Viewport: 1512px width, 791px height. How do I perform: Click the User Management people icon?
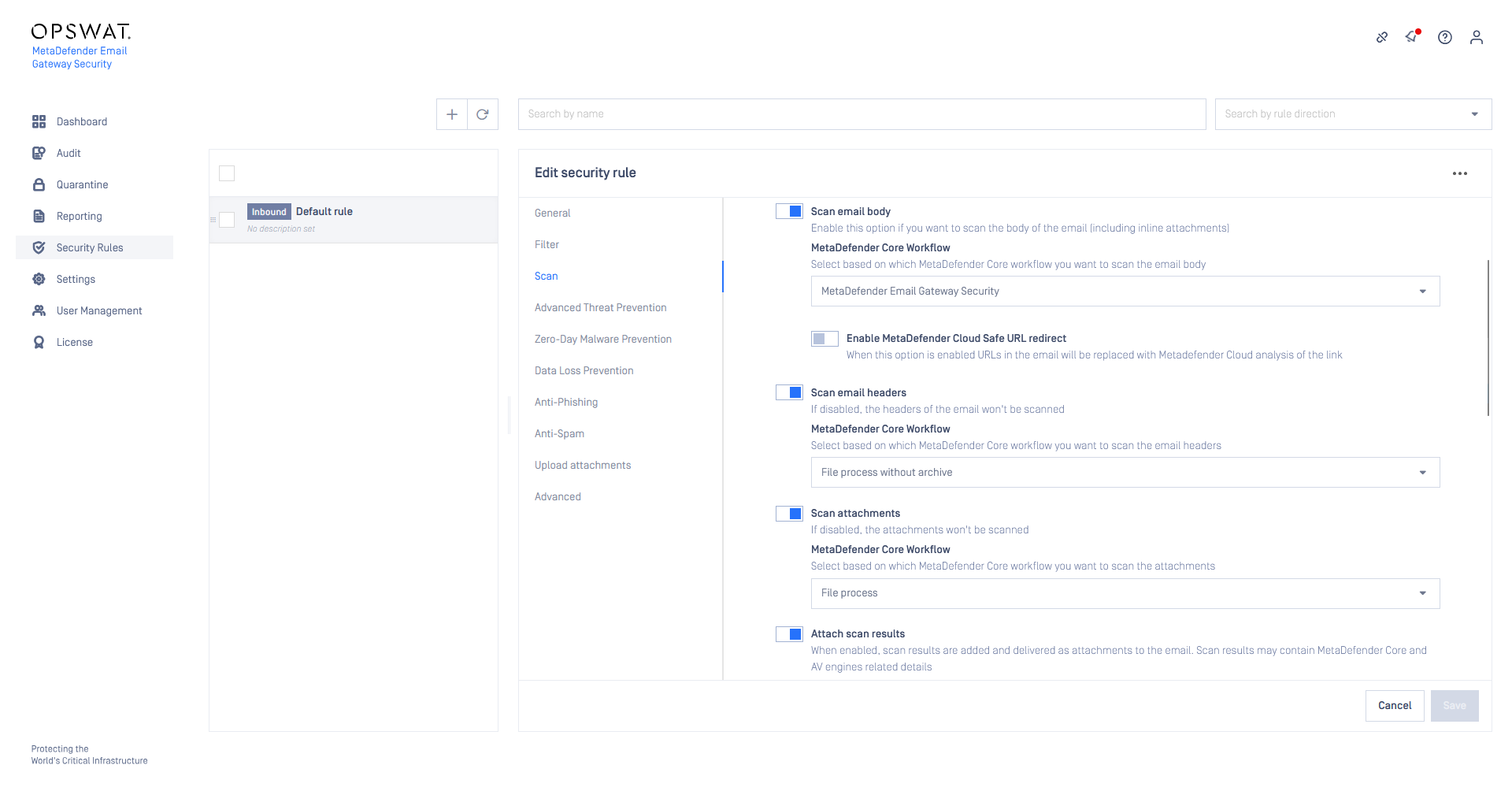39,310
